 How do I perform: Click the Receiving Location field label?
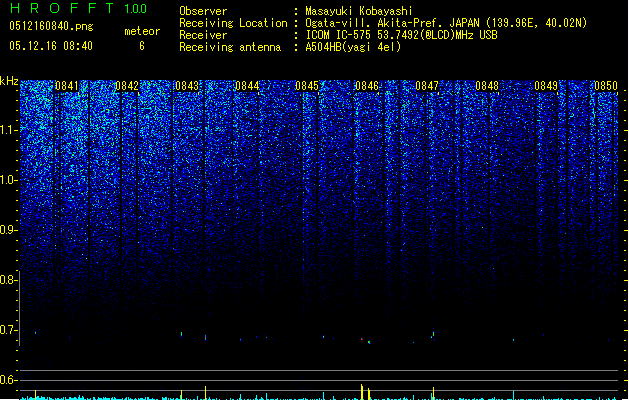(233, 23)
